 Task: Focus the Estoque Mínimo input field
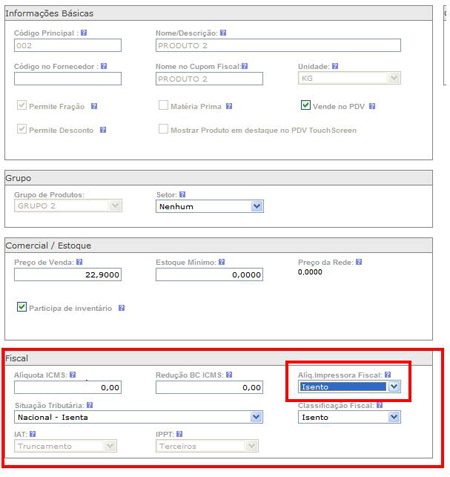point(209,275)
